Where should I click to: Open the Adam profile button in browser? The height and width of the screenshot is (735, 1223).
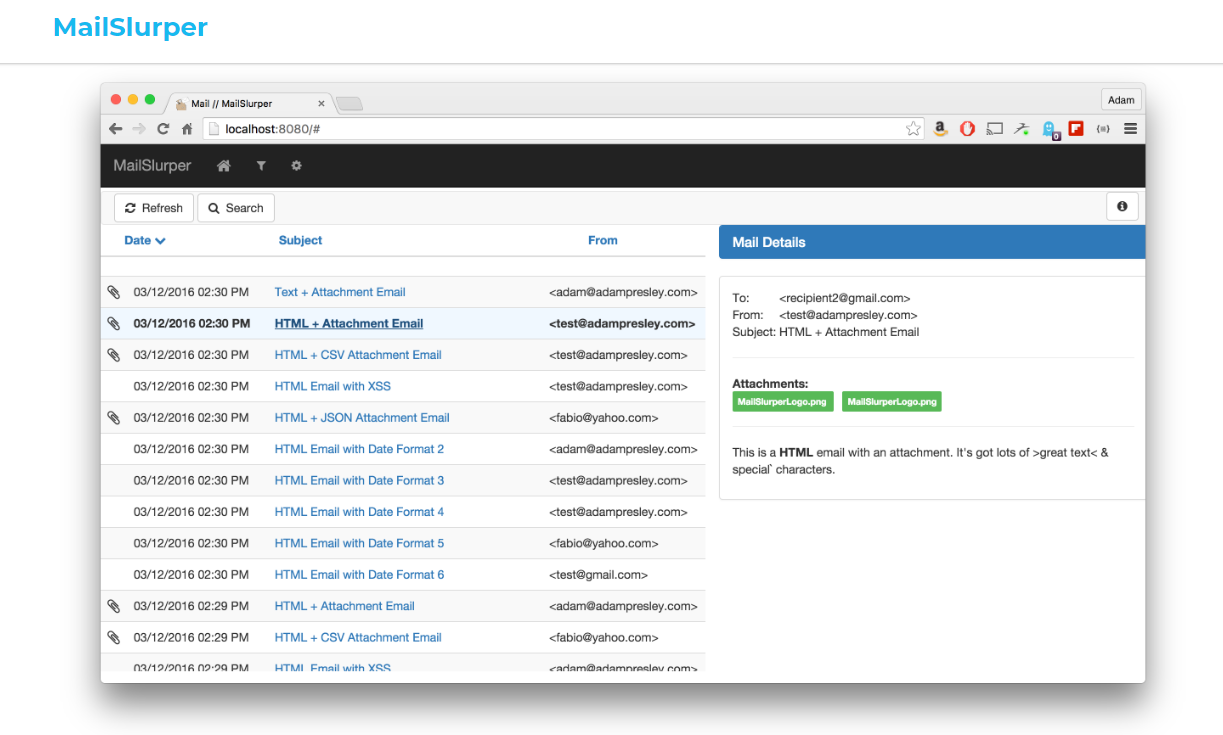tap(1121, 100)
